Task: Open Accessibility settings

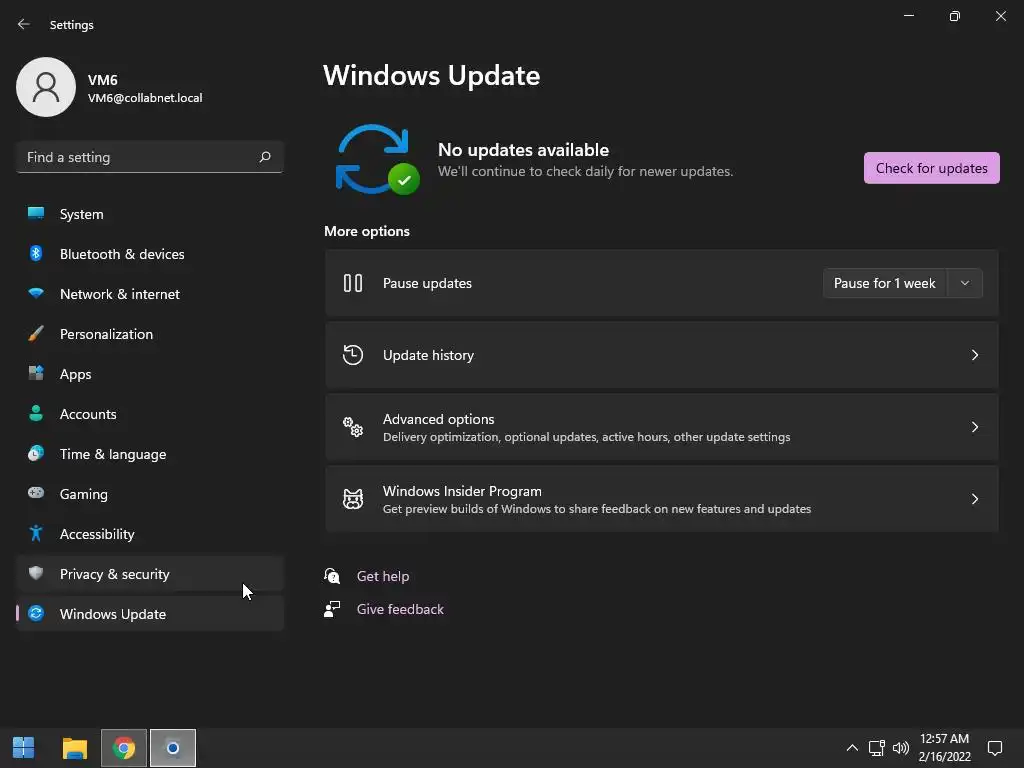Action: point(150,534)
